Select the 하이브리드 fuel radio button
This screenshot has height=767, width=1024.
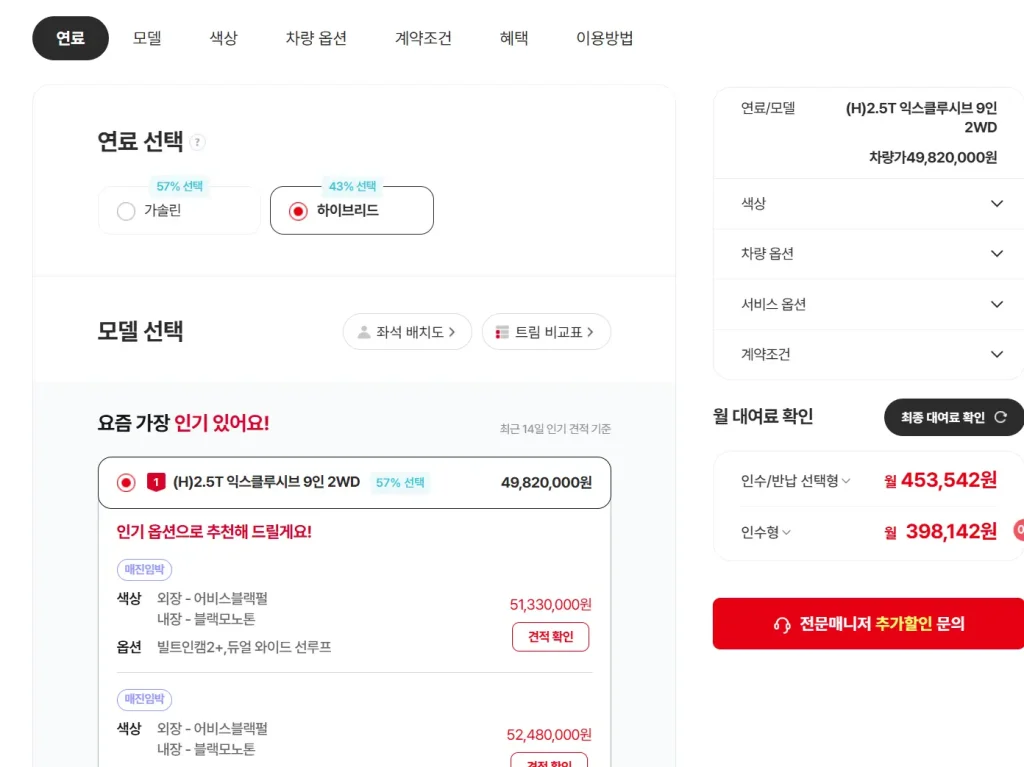tap(298, 211)
